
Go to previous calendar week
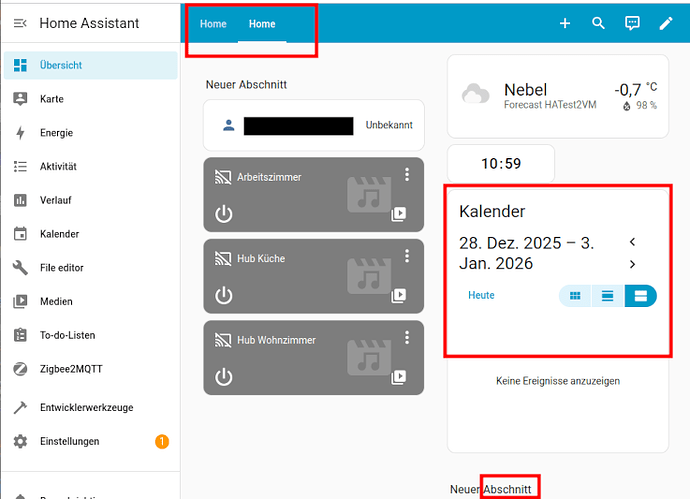(x=632, y=242)
